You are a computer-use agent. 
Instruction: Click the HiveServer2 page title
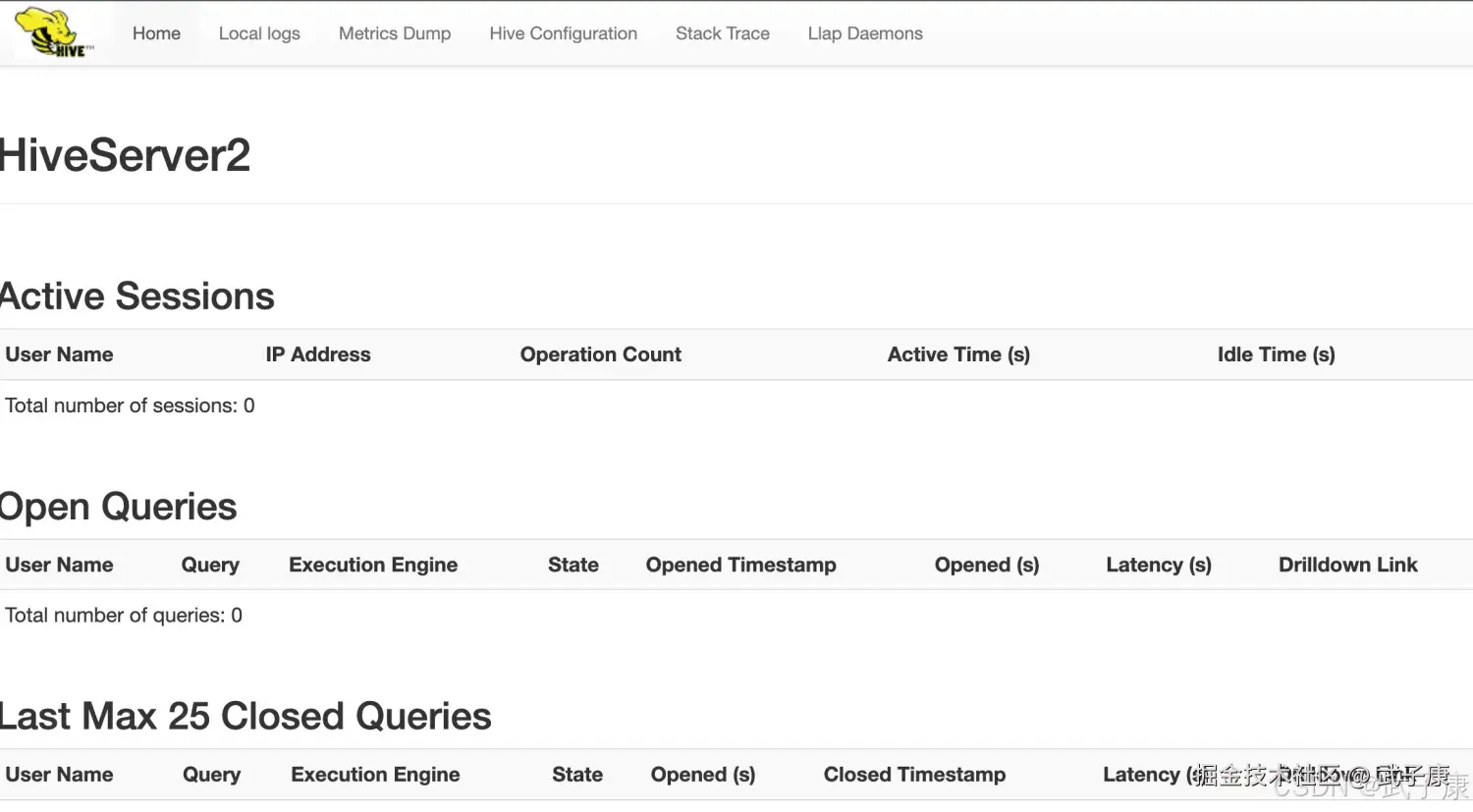point(126,155)
